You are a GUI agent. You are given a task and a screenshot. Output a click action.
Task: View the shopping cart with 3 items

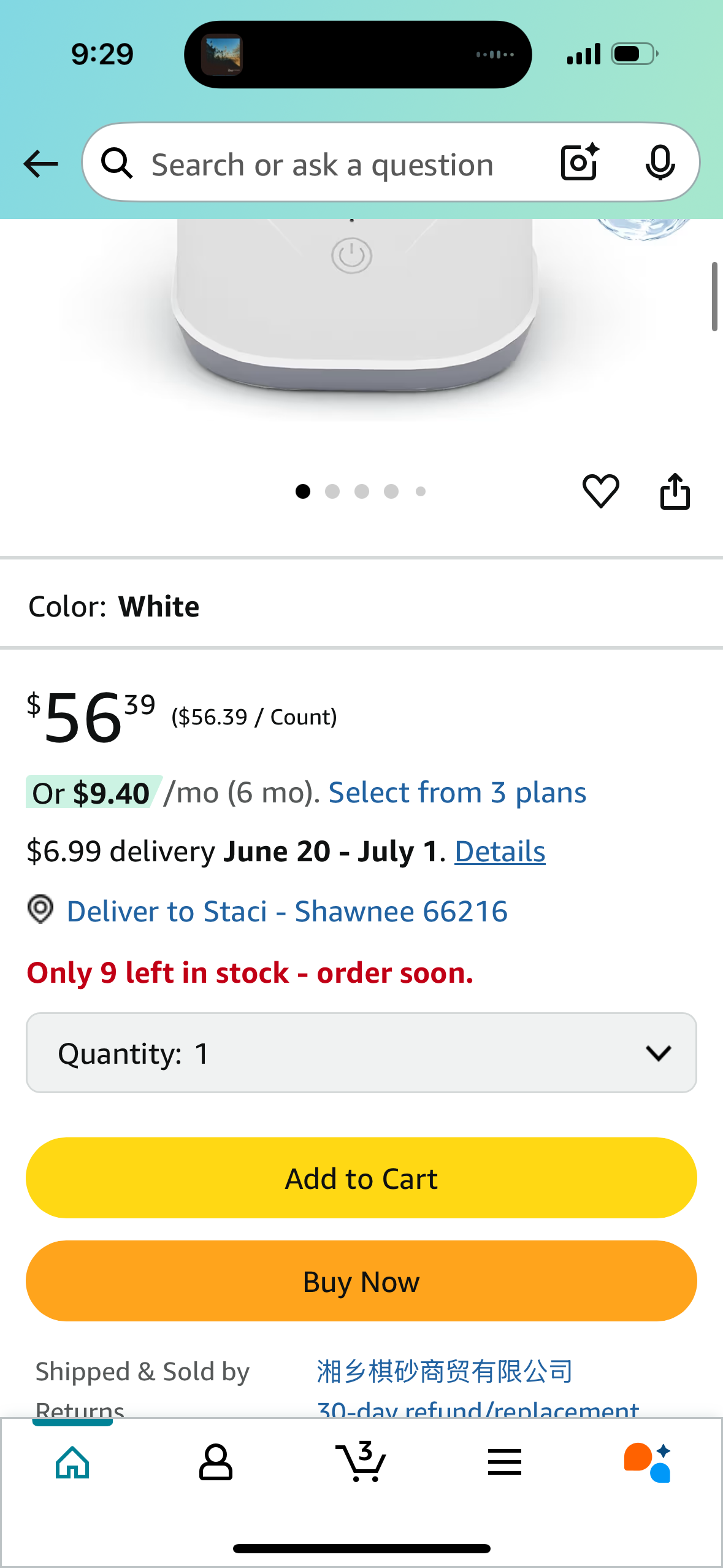(361, 1462)
